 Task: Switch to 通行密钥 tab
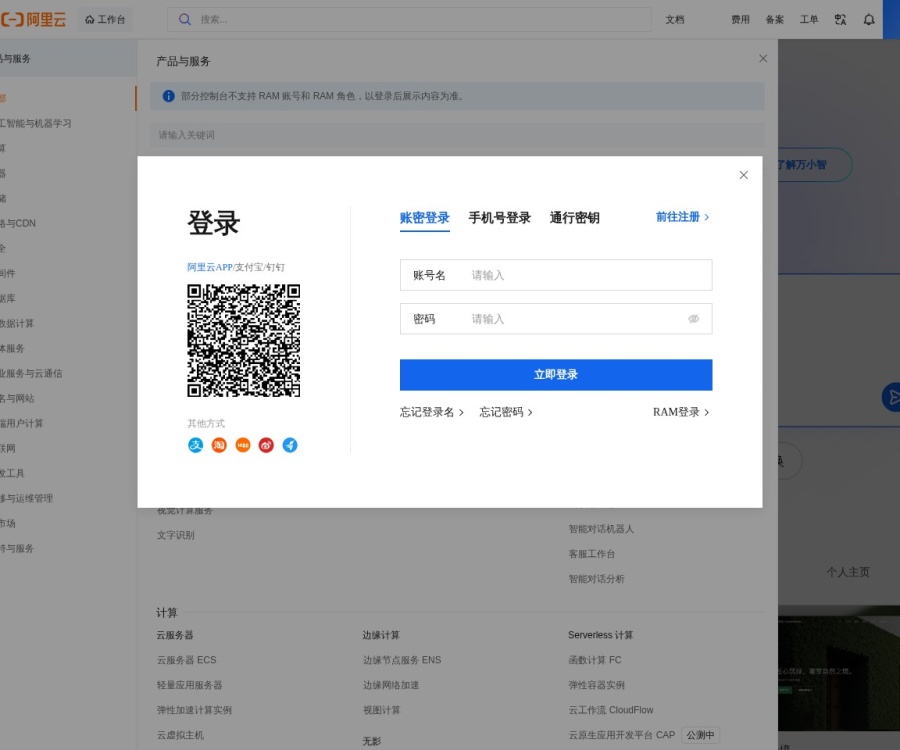click(575, 218)
